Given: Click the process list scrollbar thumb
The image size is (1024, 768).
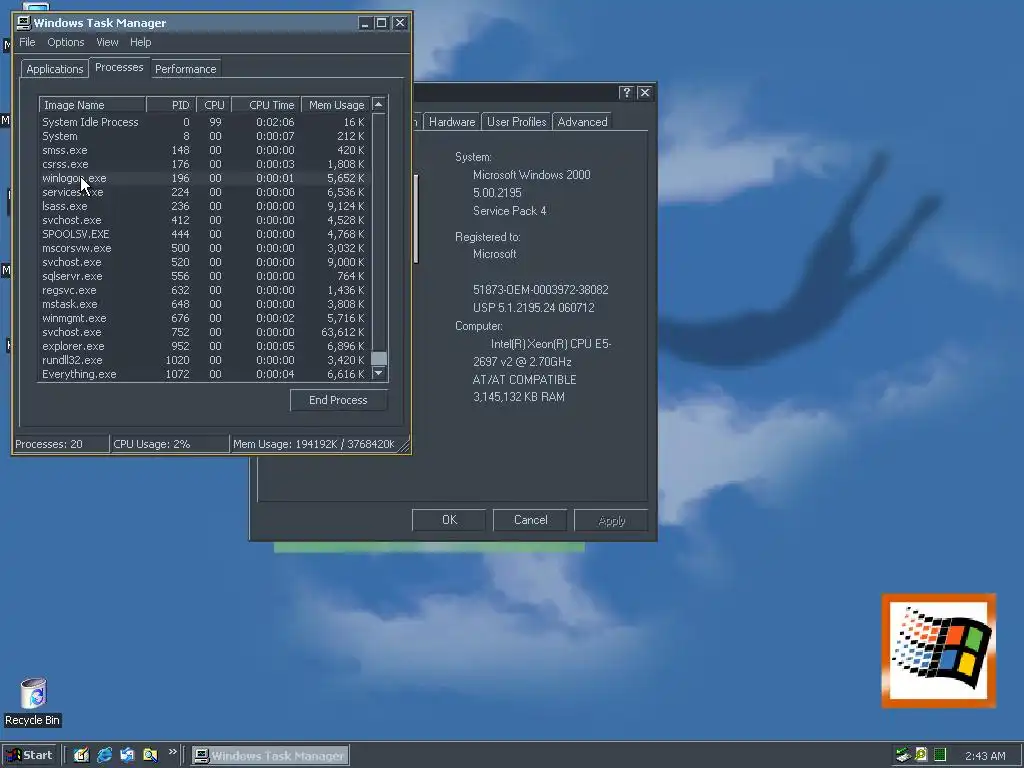Looking at the screenshot, I should (x=379, y=359).
